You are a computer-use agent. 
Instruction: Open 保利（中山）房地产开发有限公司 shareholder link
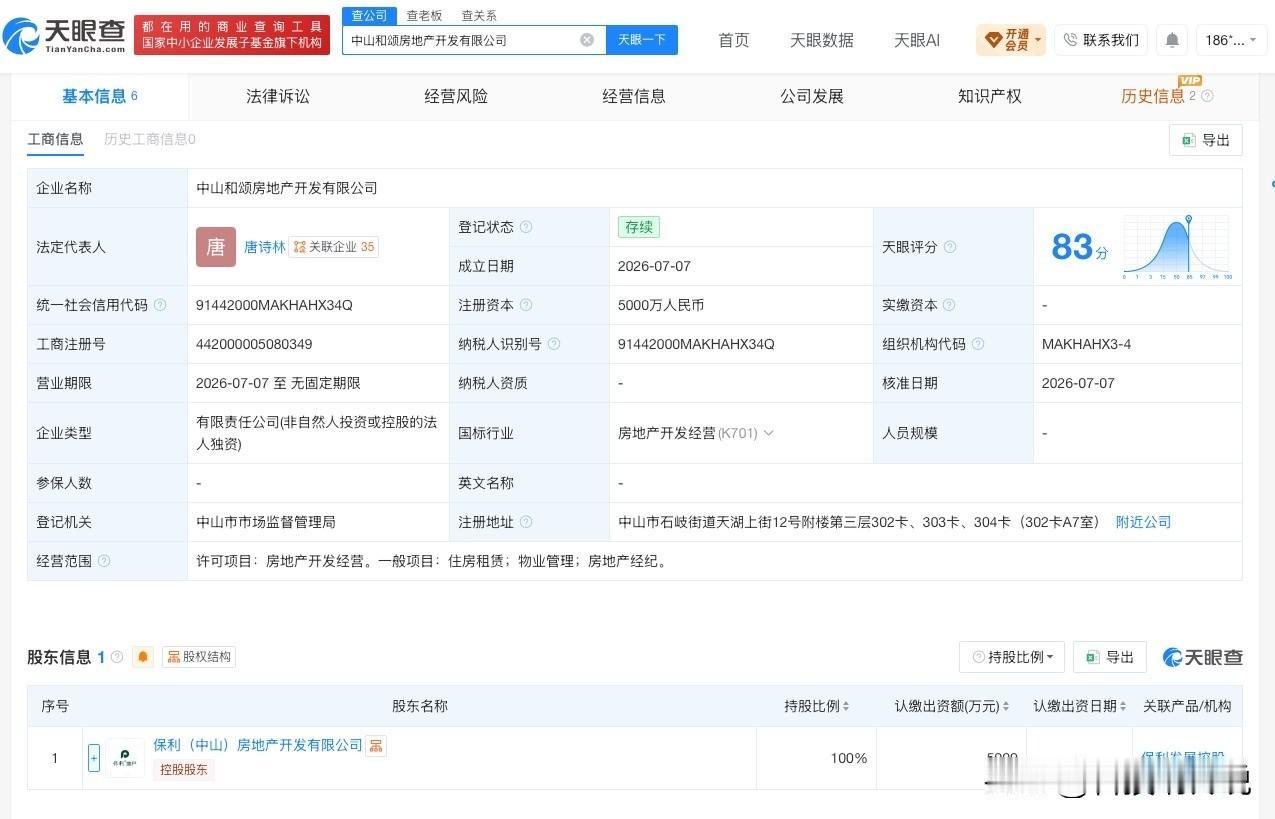258,745
